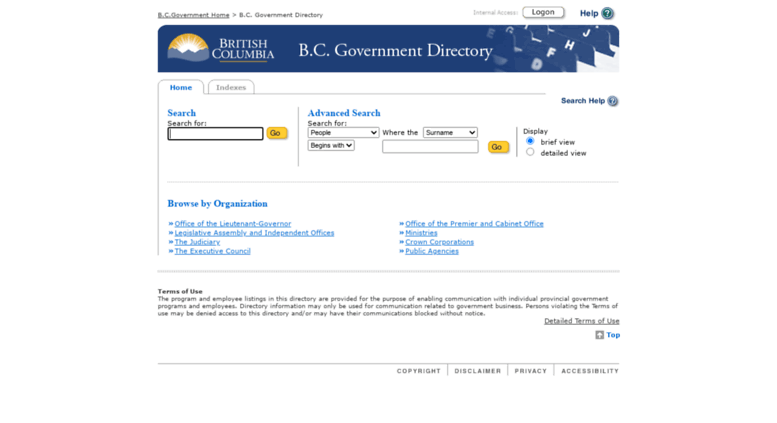Switch to the Indexes tab

pos(231,87)
